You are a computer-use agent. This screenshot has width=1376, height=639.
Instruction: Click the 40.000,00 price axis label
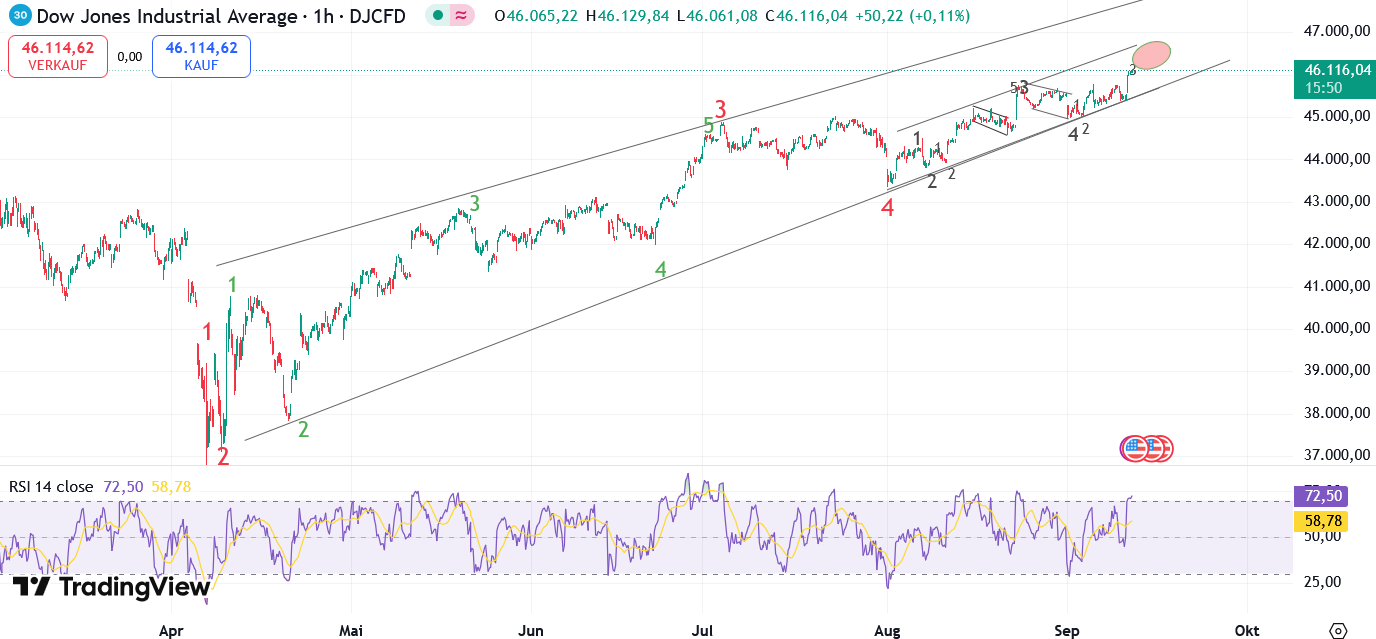coord(1336,328)
